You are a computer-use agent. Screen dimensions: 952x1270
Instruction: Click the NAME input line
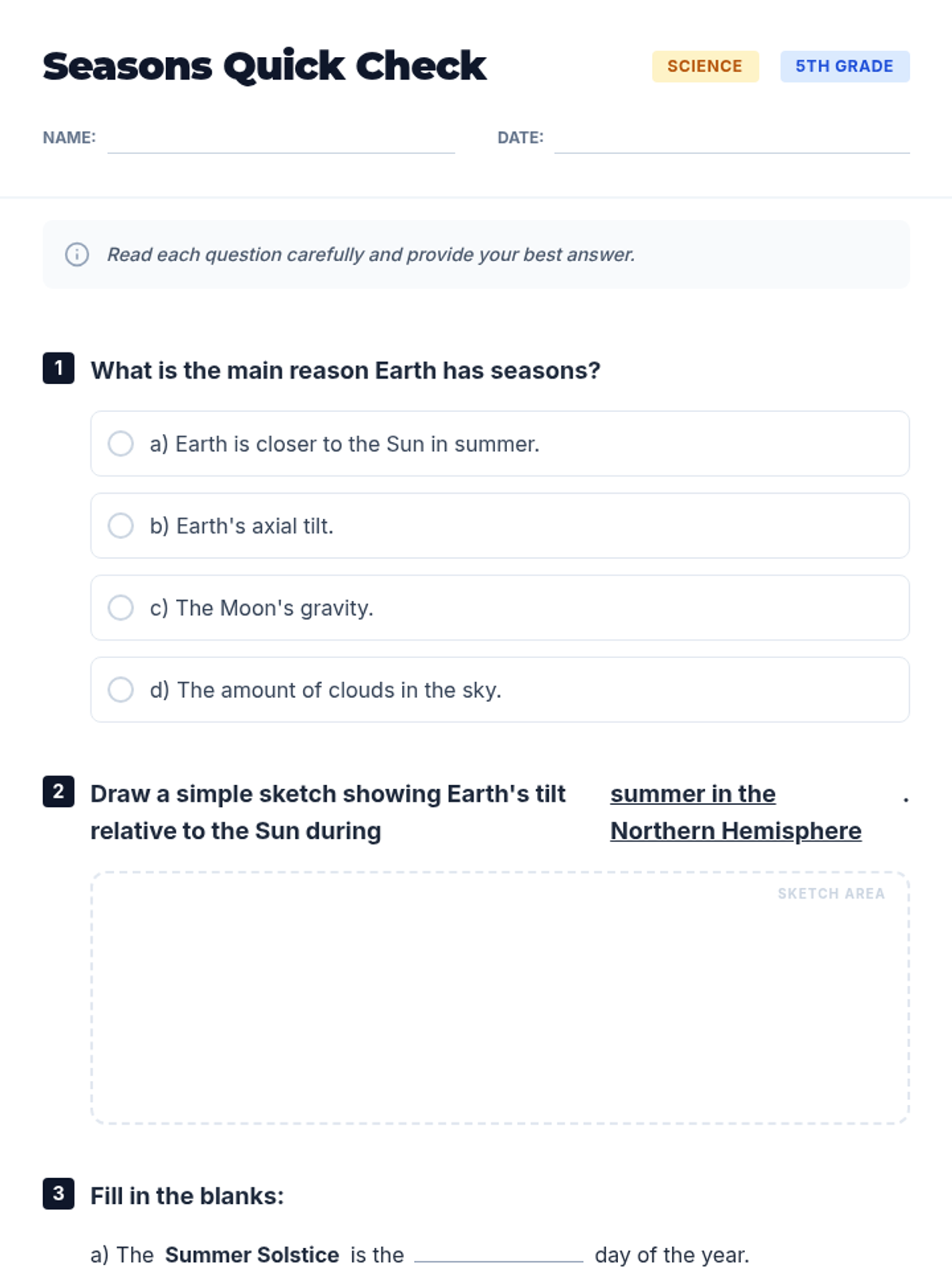coord(281,141)
